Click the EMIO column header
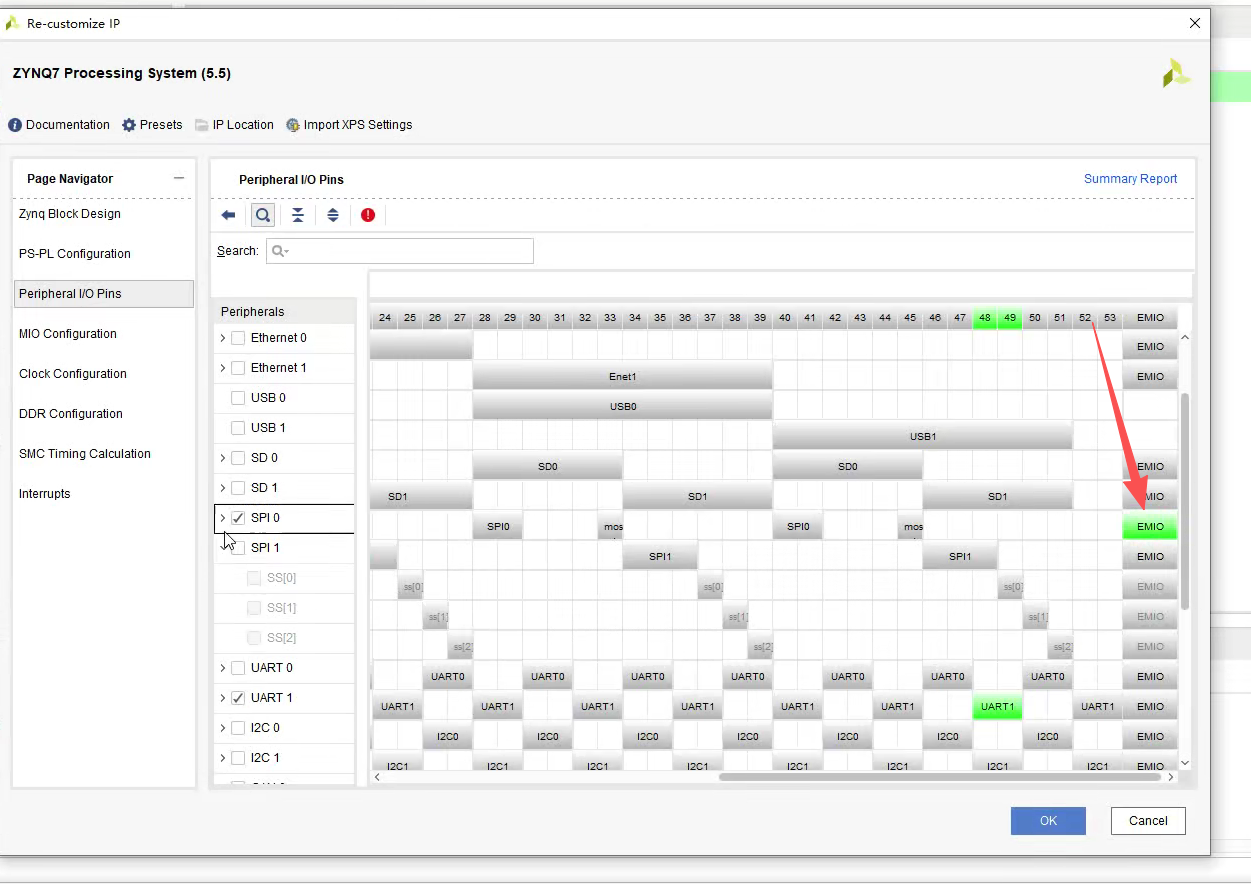 [1150, 318]
